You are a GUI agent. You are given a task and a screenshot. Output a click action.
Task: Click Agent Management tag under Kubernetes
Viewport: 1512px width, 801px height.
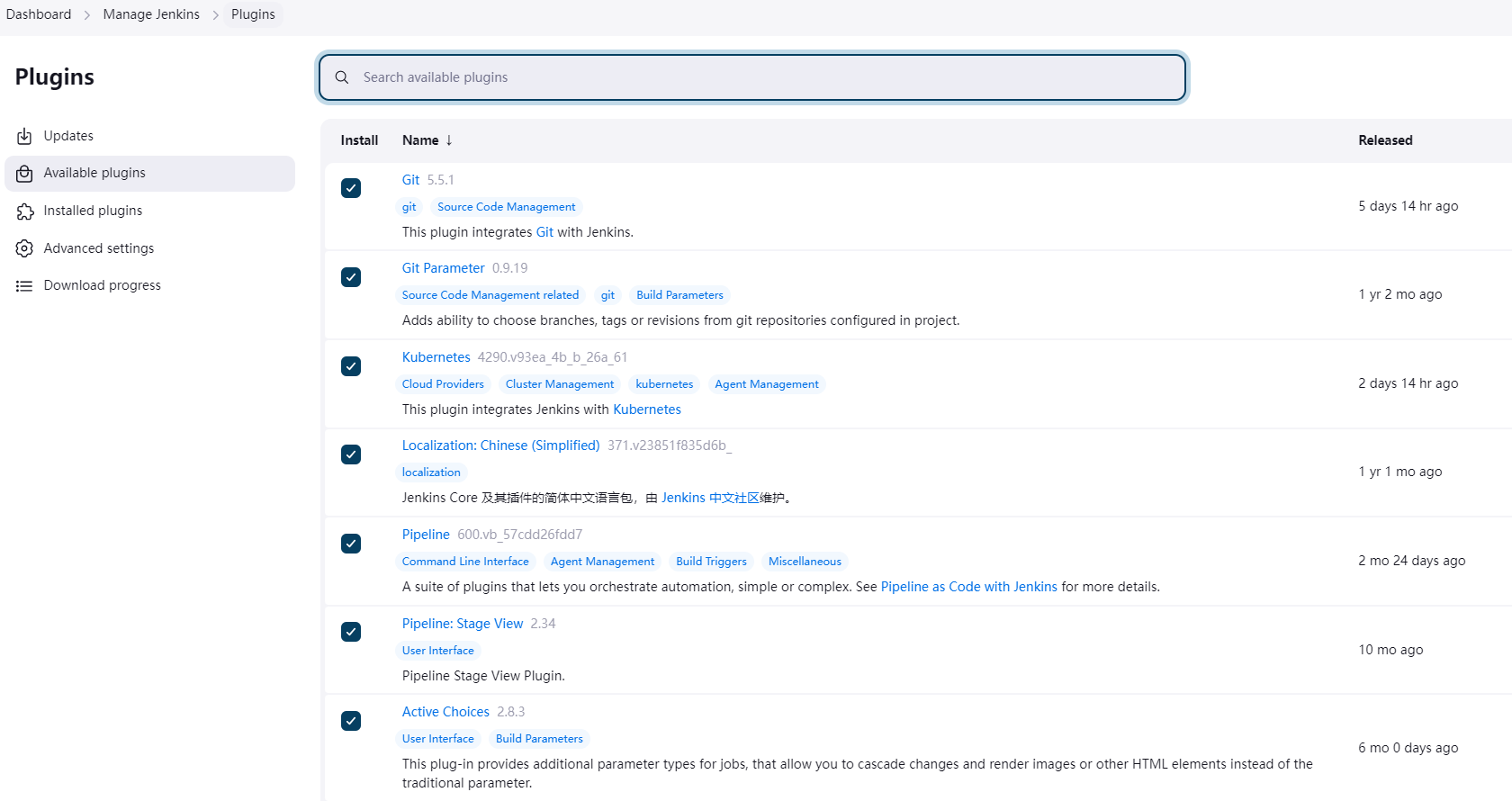pyautogui.click(x=767, y=384)
